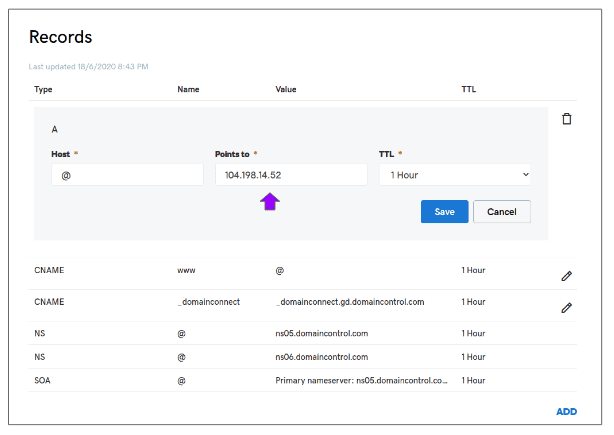Click the Type column header
Image resolution: width=614 pixels, height=435 pixels.
pos(43,89)
